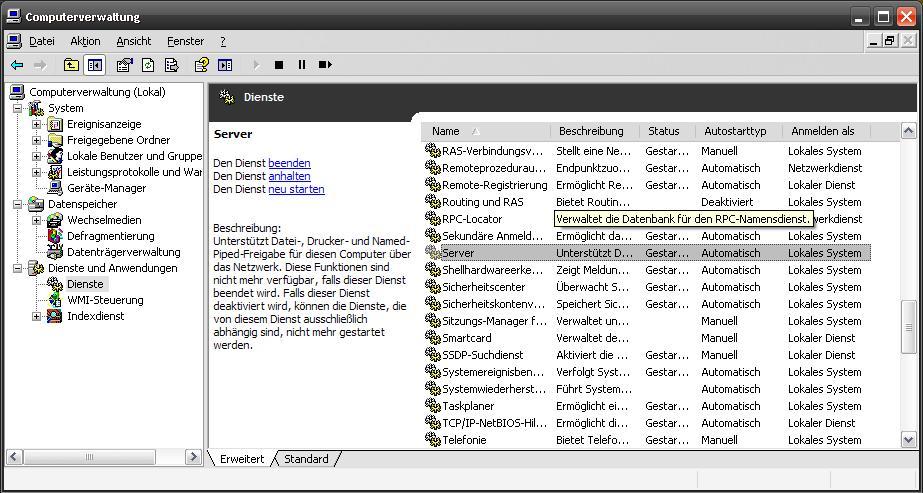Click the beenden link to stop service
The image size is (923, 493).
tap(290, 163)
